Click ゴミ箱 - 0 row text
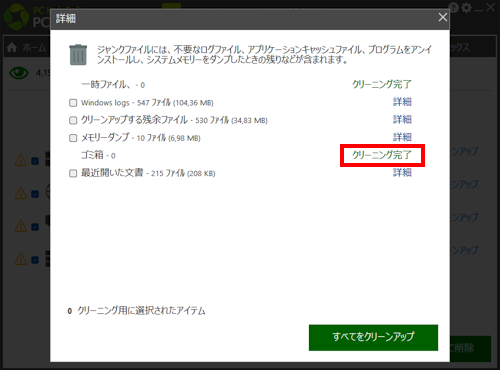This screenshot has height=370, width=500. [x=98, y=155]
